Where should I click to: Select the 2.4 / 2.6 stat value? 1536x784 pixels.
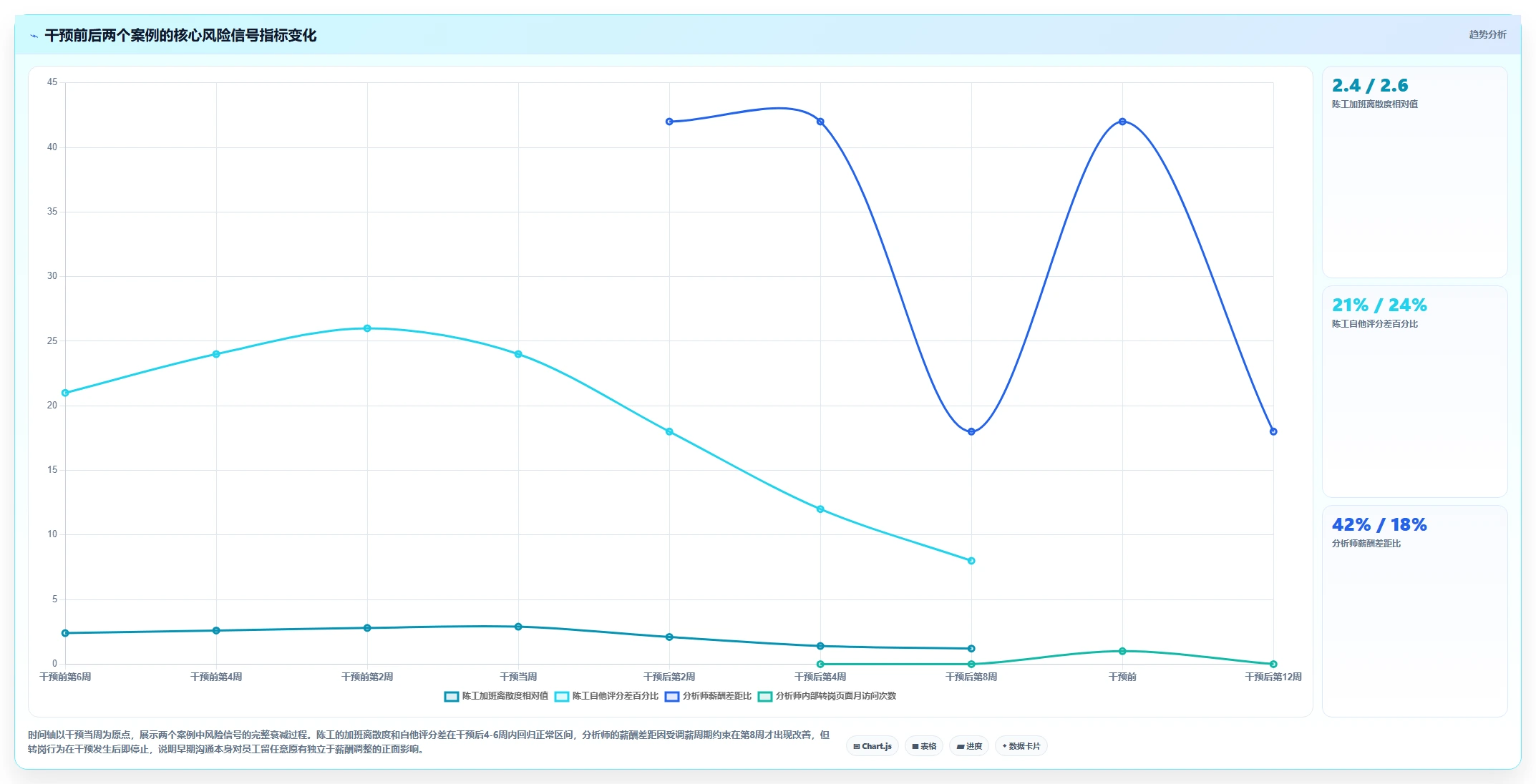1370,86
